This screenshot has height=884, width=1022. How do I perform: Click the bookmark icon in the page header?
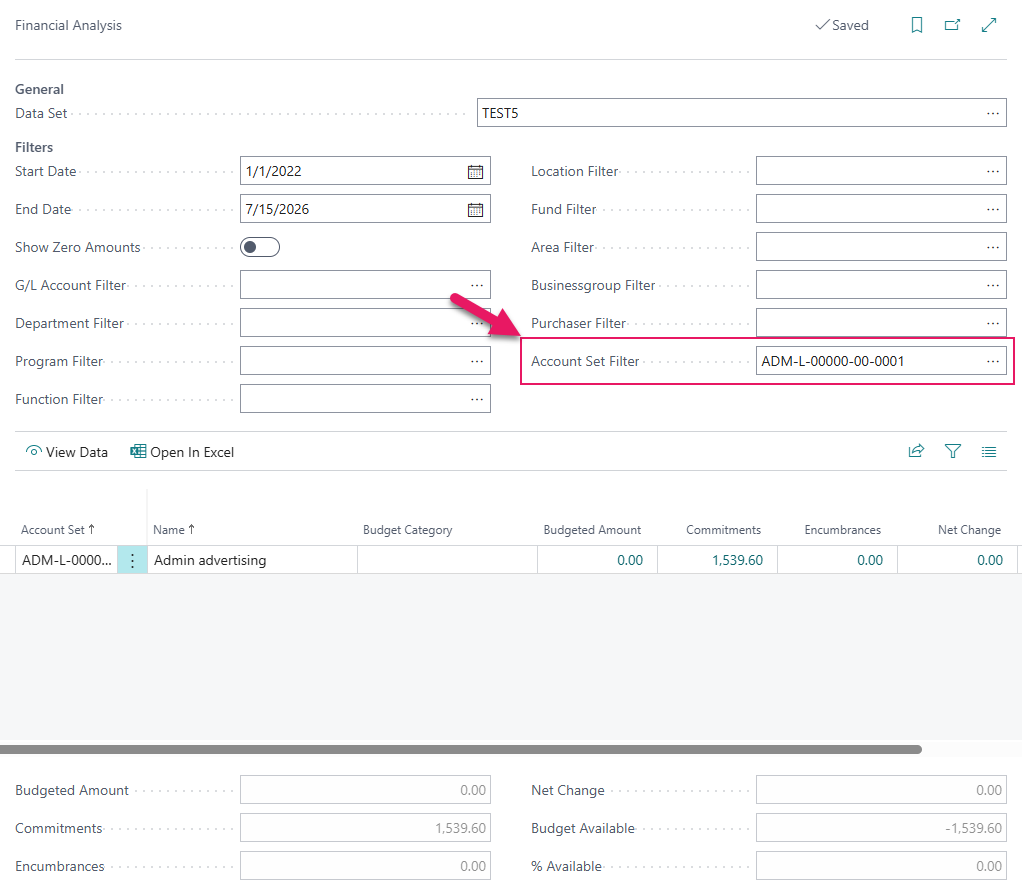click(916, 25)
